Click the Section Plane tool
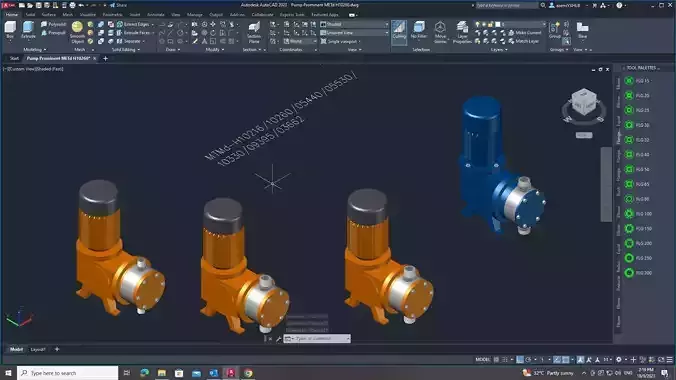This screenshot has width=676, height=380. pyautogui.click(x=254, y=32)
